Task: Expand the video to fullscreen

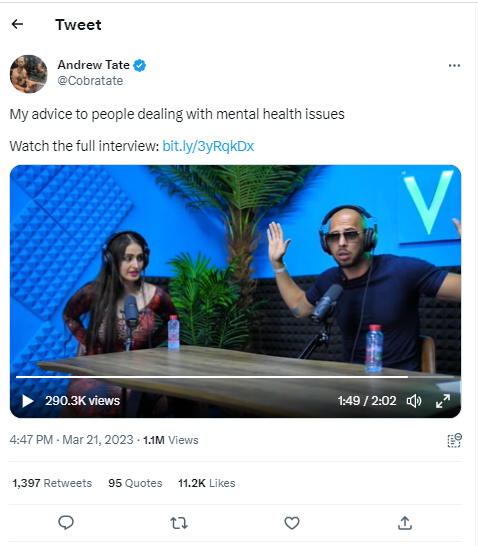Action: coord(443,401)
